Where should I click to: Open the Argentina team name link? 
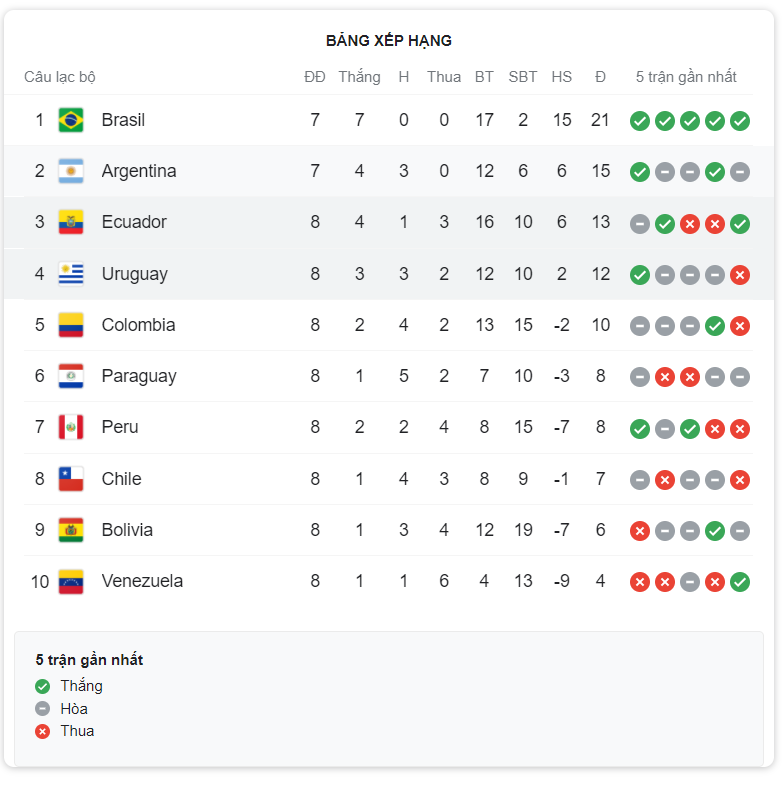pos(139,171)
